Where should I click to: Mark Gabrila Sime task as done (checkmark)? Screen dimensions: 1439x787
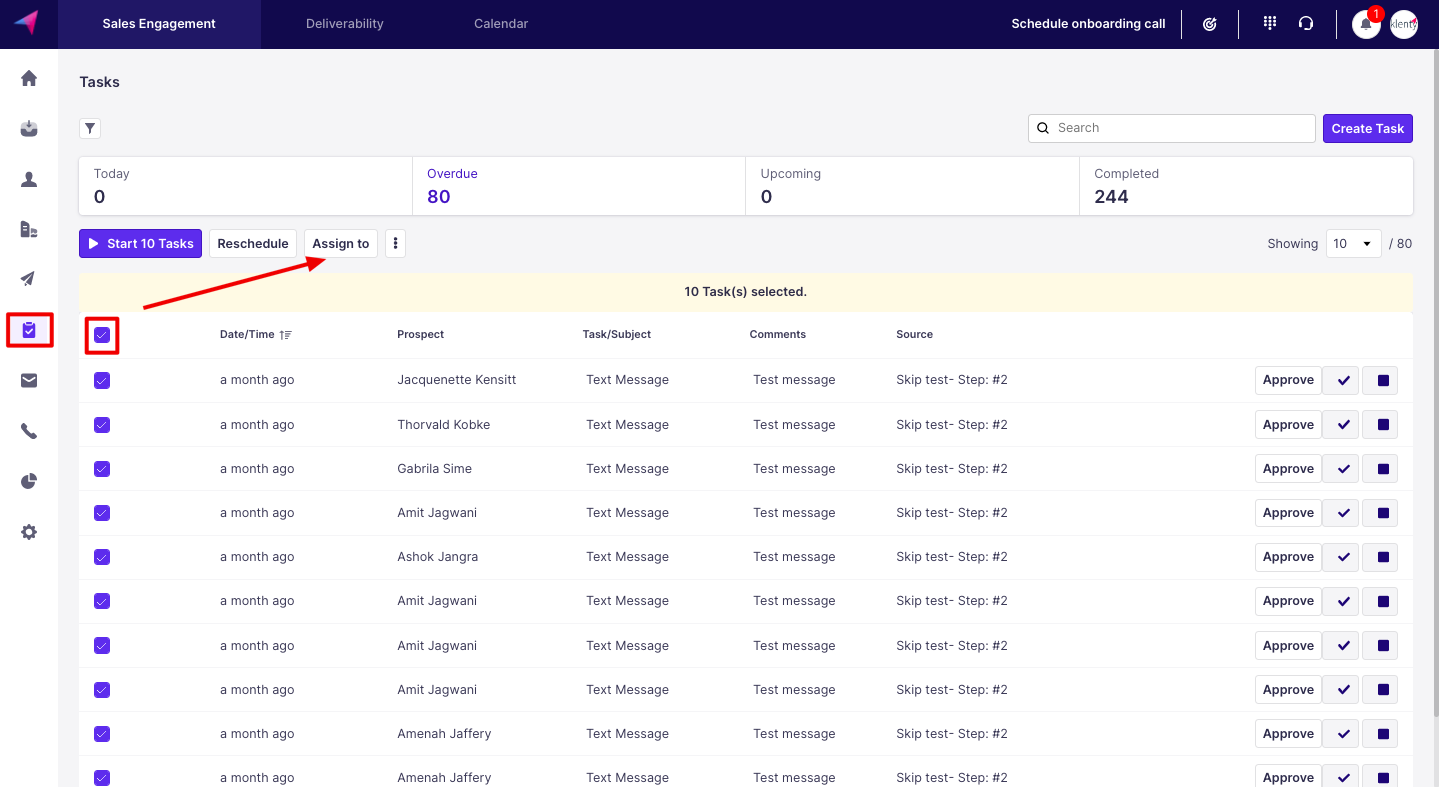click(1342, 469)
